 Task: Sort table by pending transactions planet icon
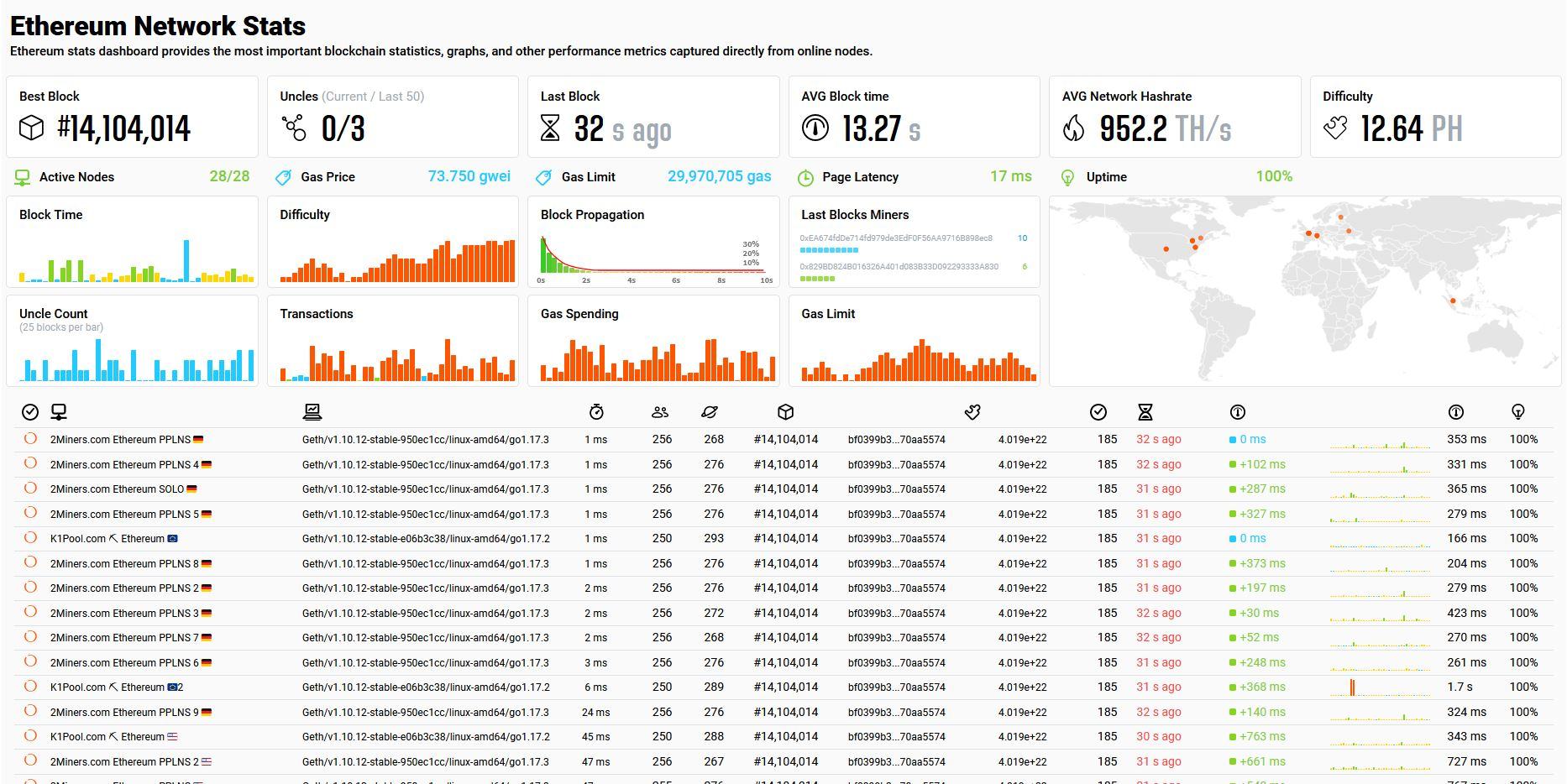710,412
